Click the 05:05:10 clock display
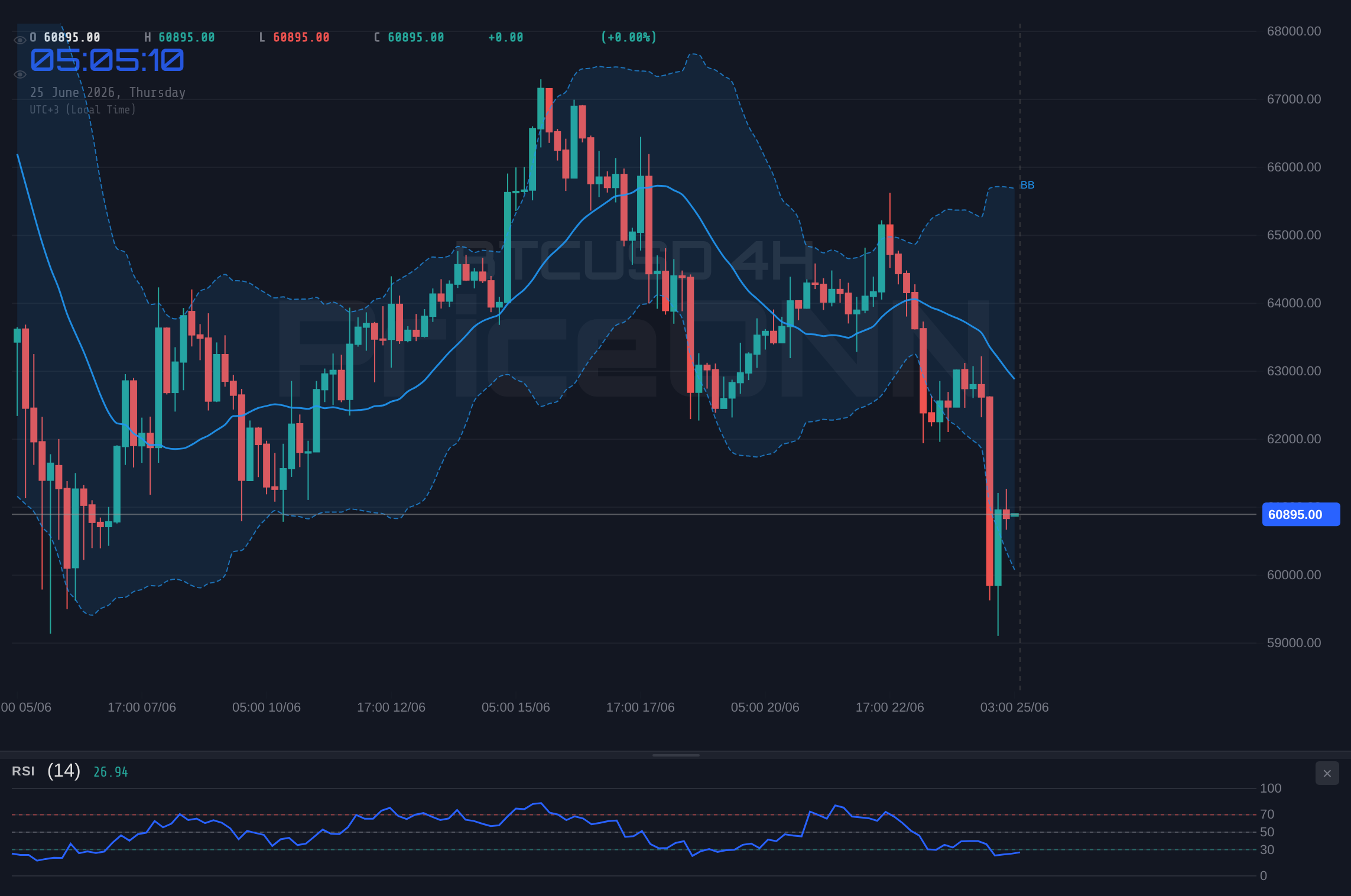 pos(107,60)
